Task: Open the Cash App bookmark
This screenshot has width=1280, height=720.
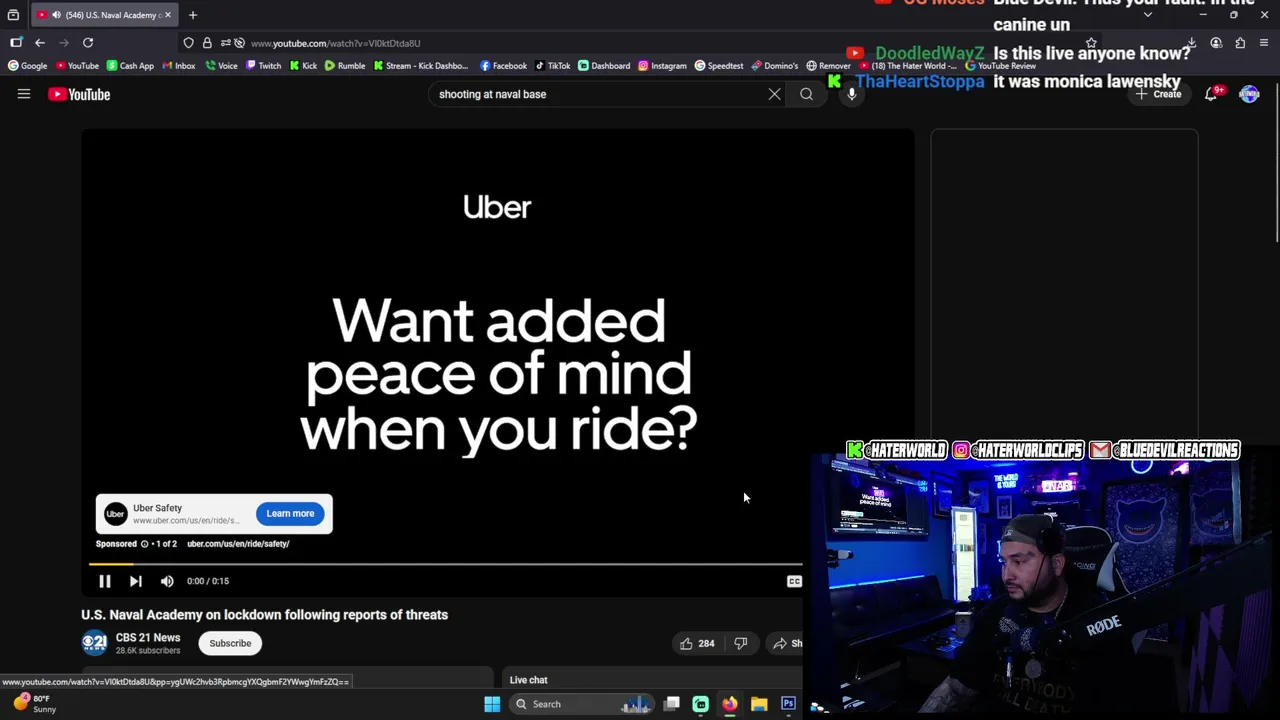Action: pyautogui.click(x=130, y=66)
